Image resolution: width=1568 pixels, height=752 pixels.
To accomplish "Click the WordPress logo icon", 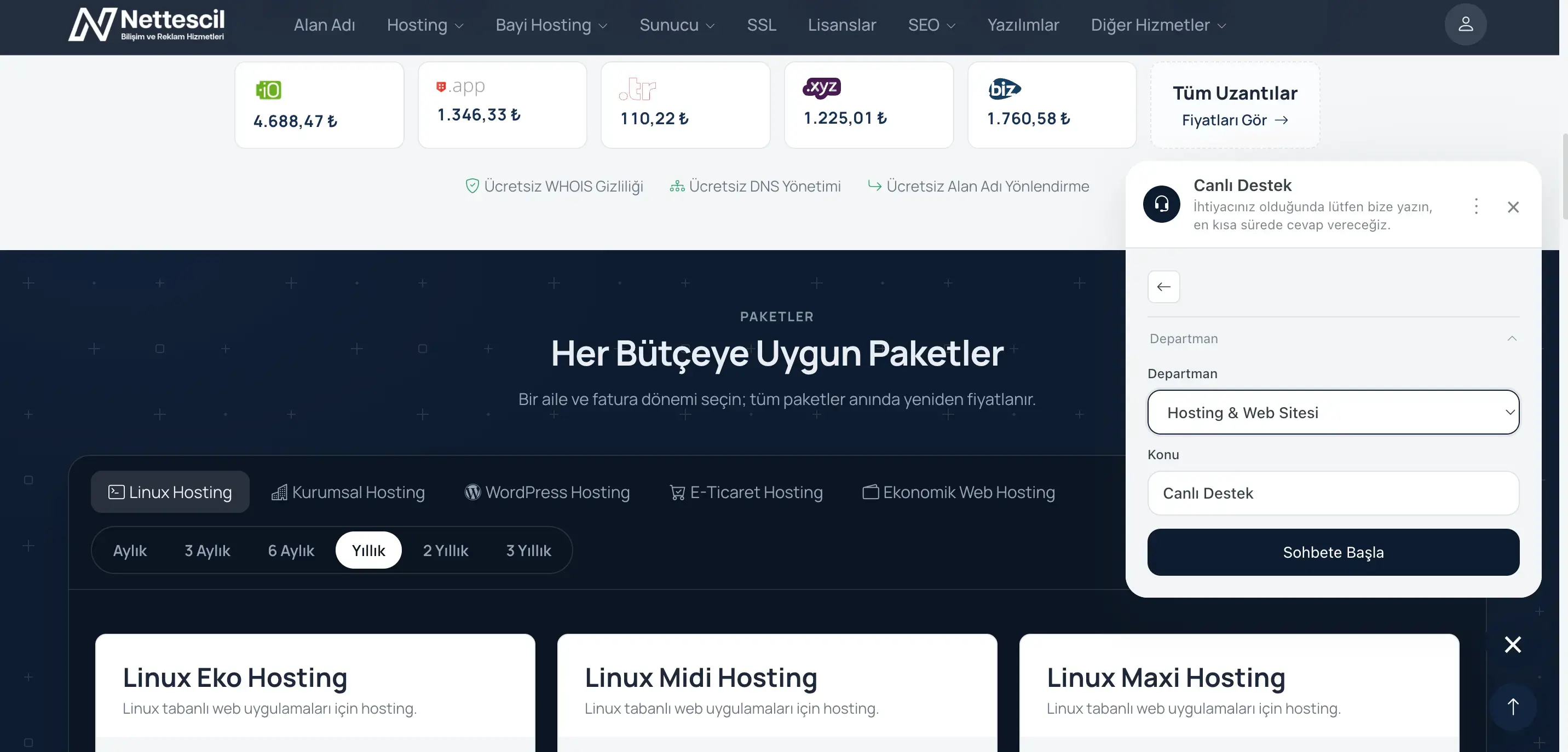I will (x=472, y=491).
